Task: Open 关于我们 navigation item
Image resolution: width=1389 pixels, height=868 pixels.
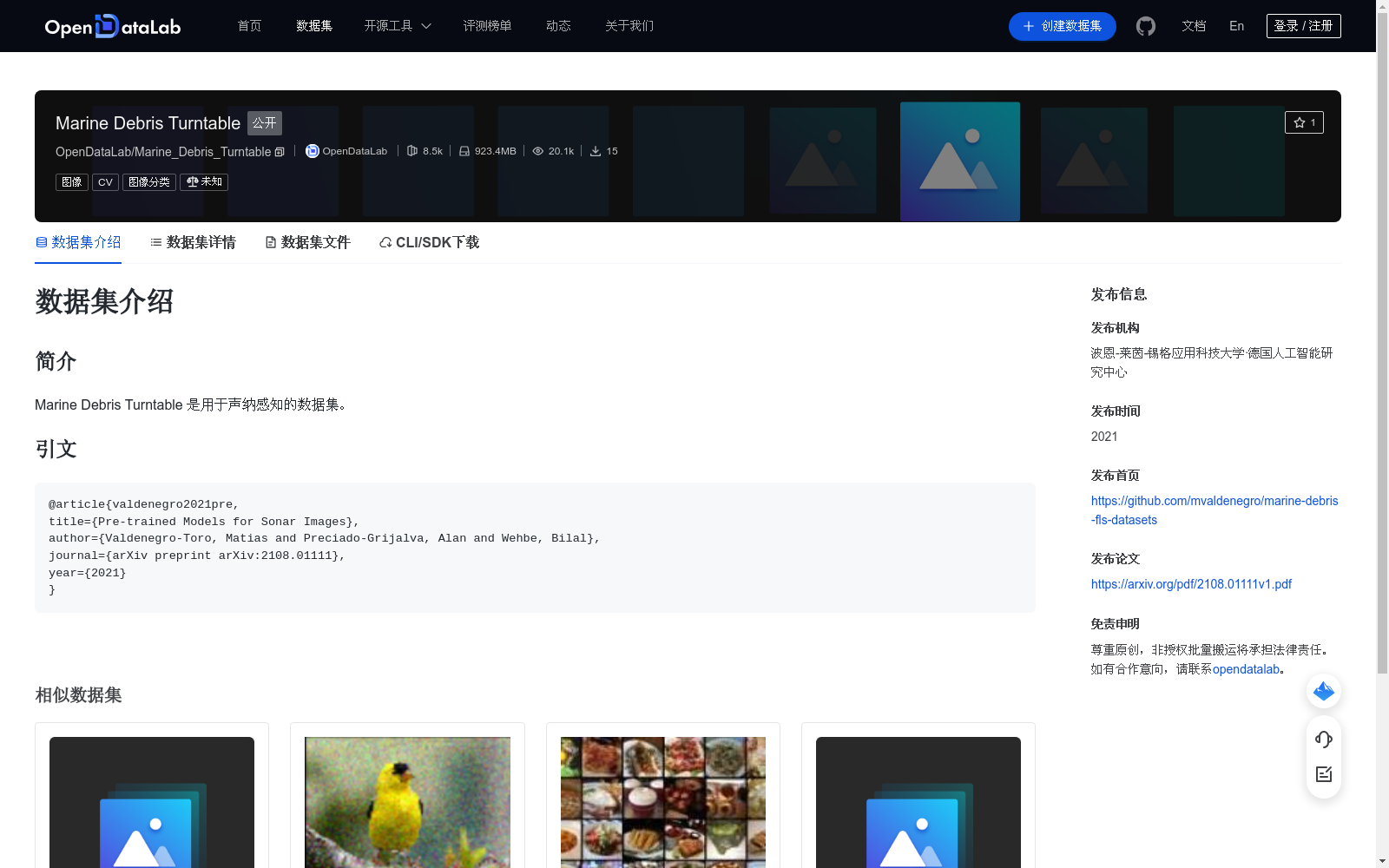Action: tap(629, 26)
